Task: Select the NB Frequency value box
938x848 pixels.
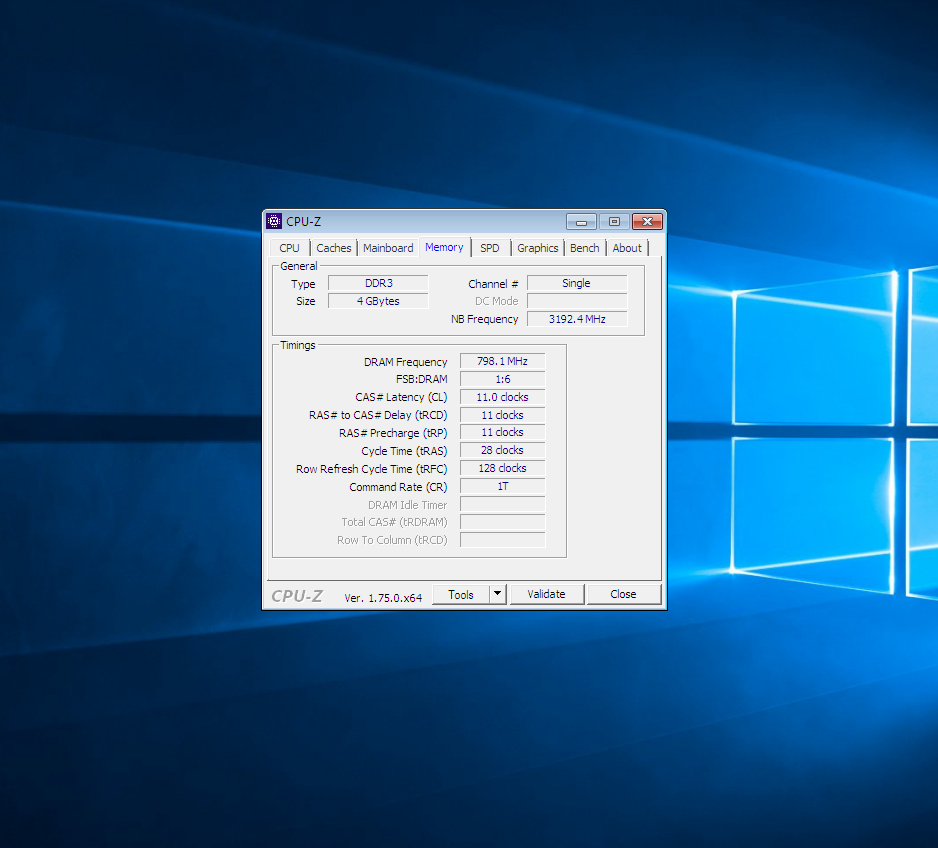Action: (x=577, y=319)
